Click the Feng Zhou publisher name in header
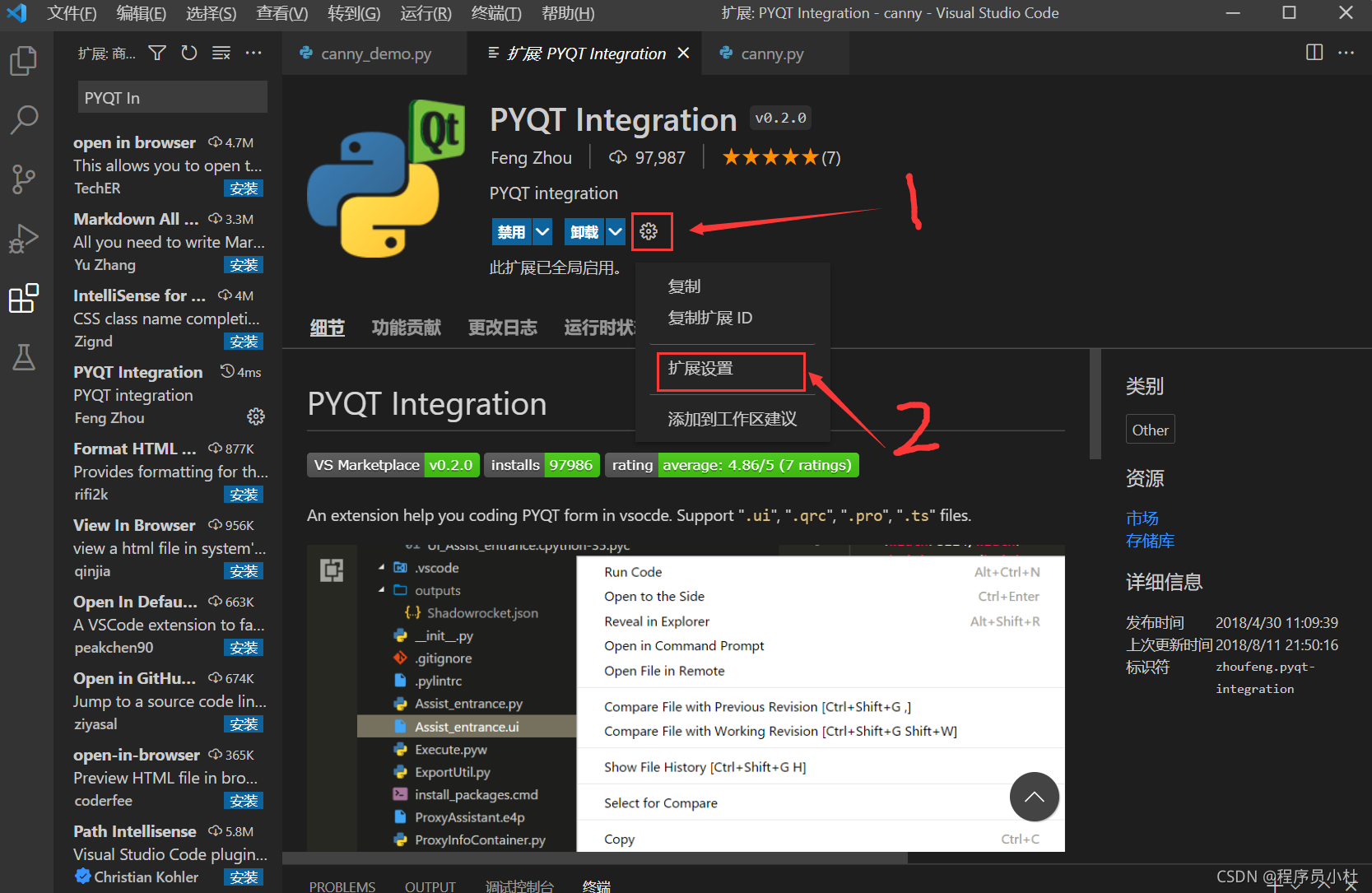The height and width of the screenshot is (893, 1372). pos(531,157)
